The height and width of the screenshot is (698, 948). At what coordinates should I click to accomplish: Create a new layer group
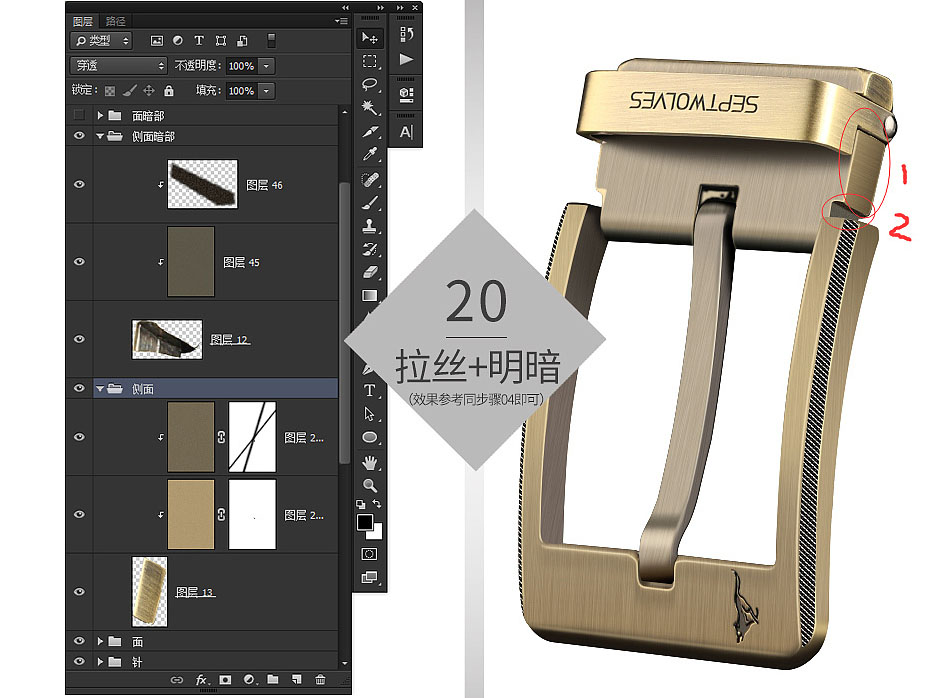pos(273,680)
